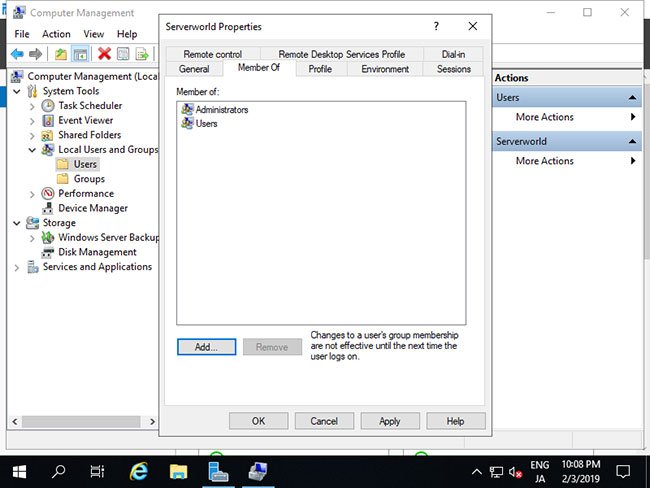Switch to the Sessions tab
The image size is (650, 488).
click(x=454, y=69)
